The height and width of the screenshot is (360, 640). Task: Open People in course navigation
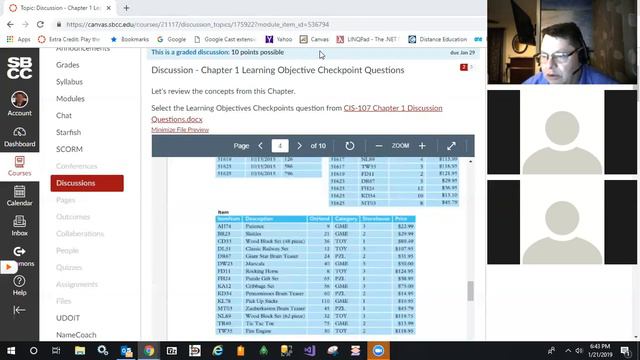[67, 251]
